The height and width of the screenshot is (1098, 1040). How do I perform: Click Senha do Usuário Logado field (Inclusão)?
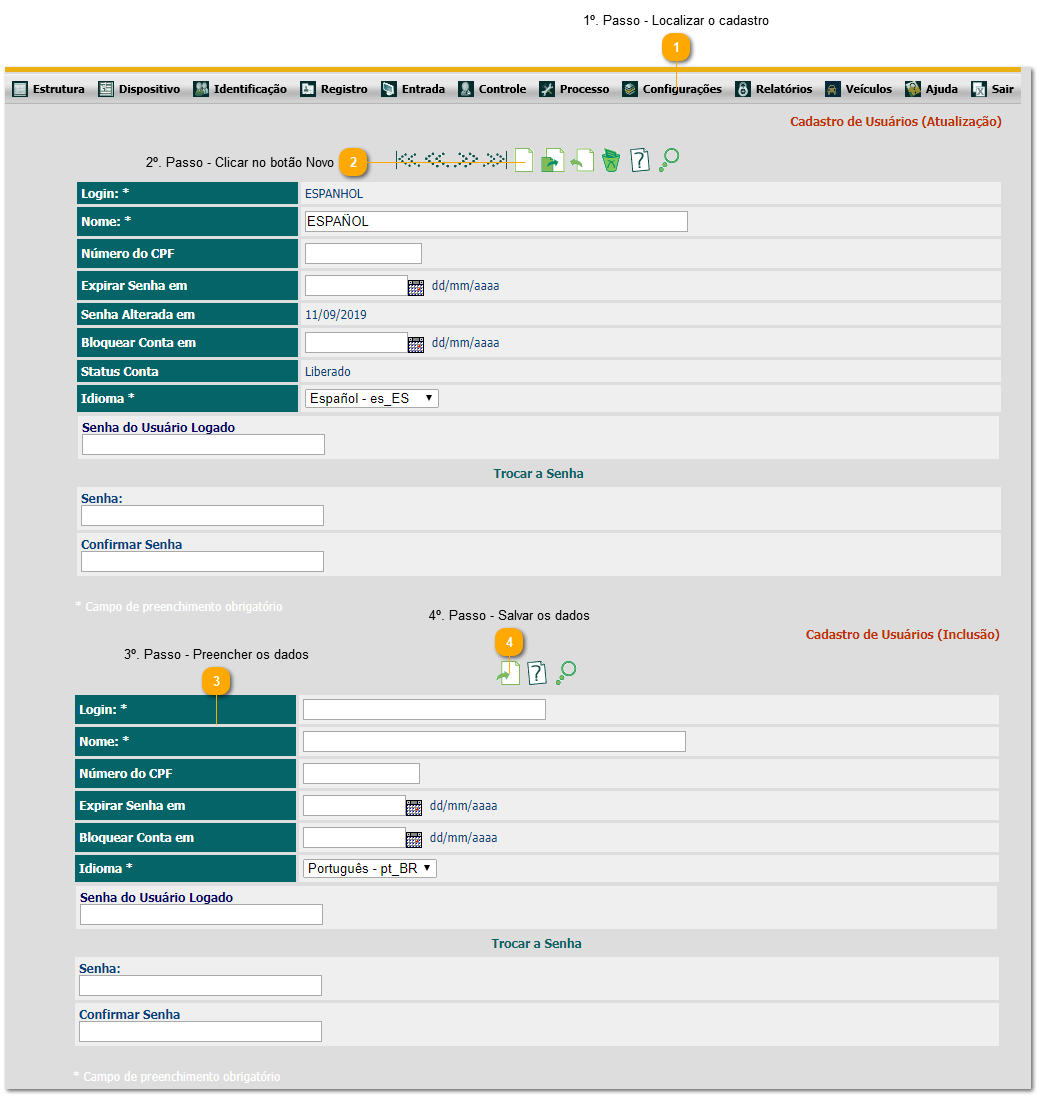[x=201, y=915]
